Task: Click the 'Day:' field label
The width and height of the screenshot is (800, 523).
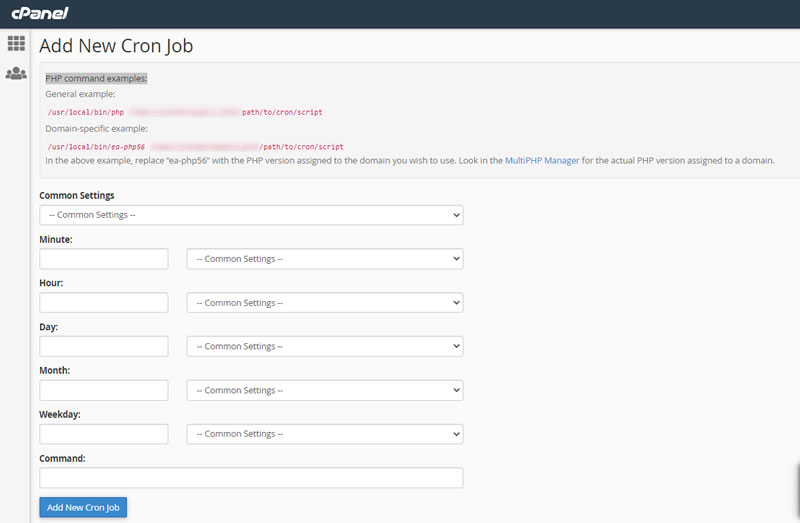Action: (x=48, y=327)
